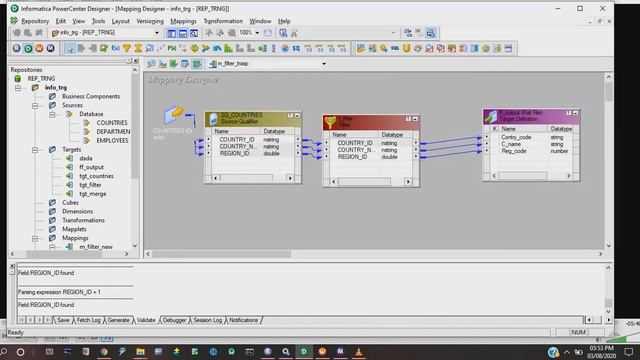Open the Versioning menu
This screenshot has width=640, height=360.
150,21
